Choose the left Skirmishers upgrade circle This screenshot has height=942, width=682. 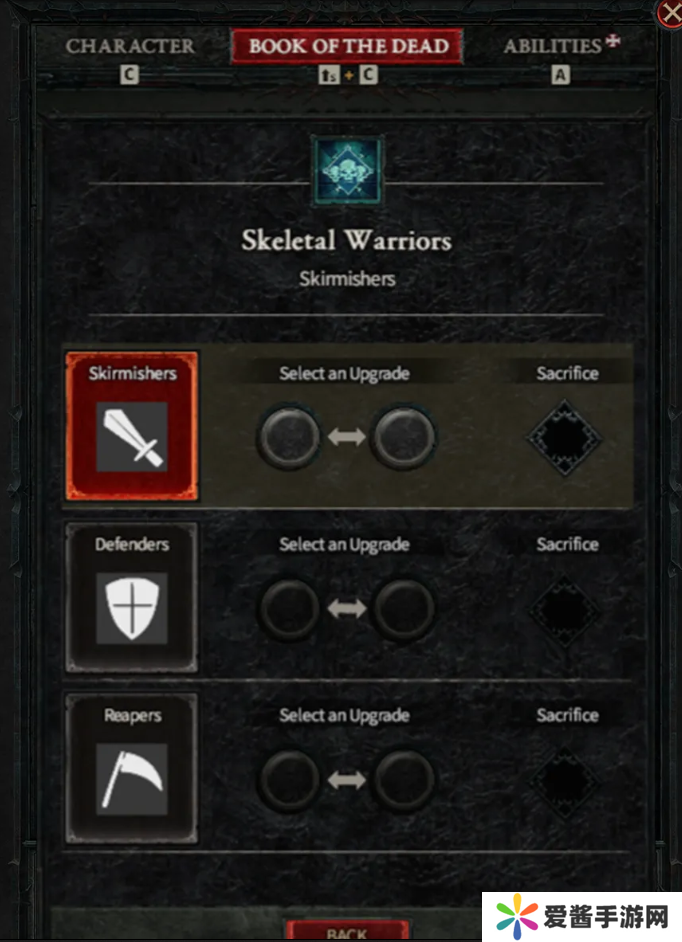289,437
